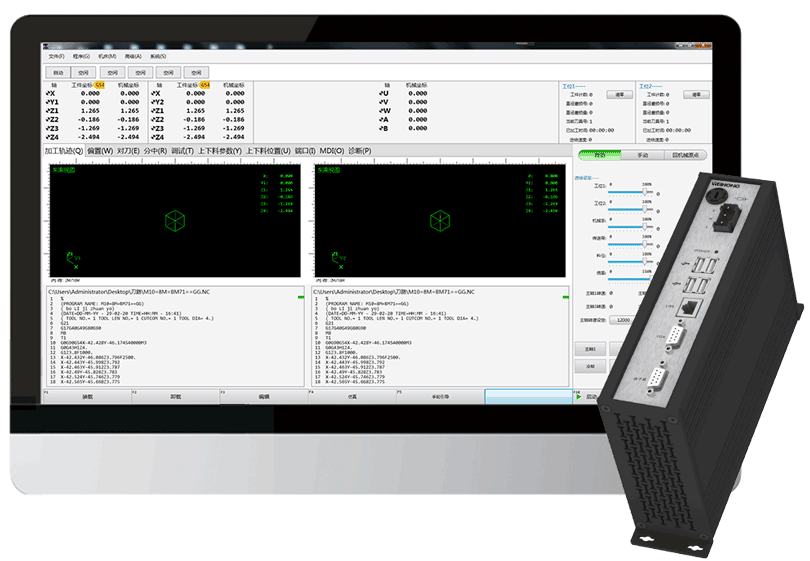Open the 机床(M) menu
This screenshot has width=810, height=561.
tap(107, 56)
